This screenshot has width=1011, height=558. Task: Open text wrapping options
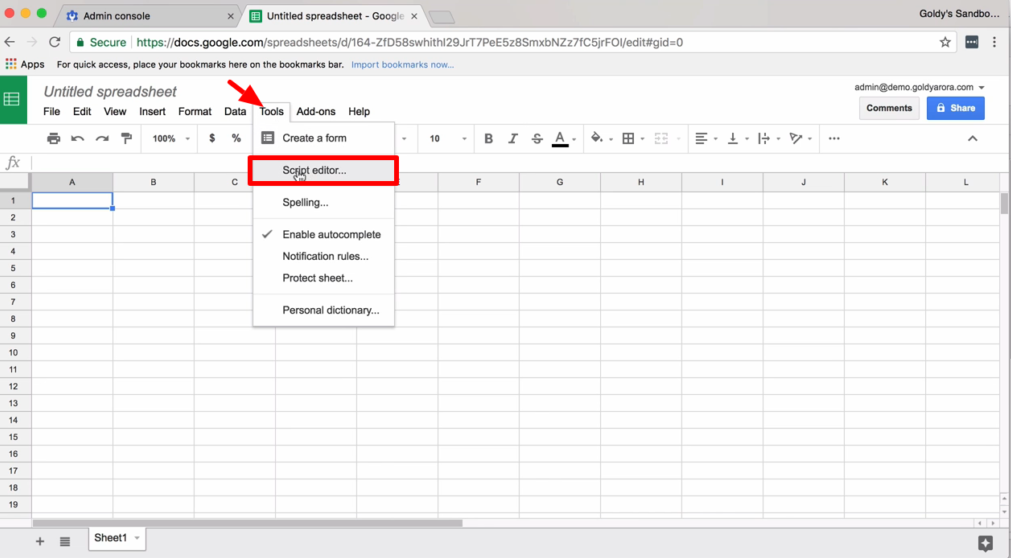[x=764, y=138]
